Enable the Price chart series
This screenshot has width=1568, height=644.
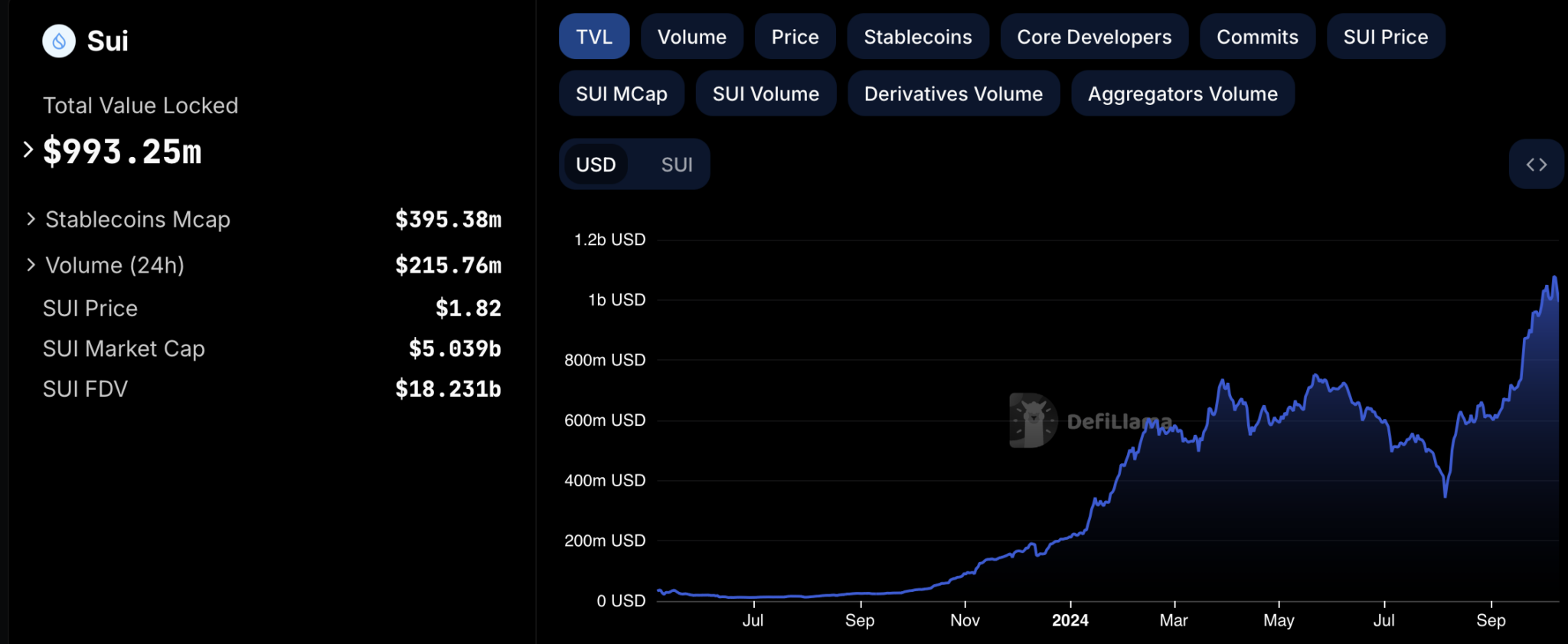click(x=795, y=37)
